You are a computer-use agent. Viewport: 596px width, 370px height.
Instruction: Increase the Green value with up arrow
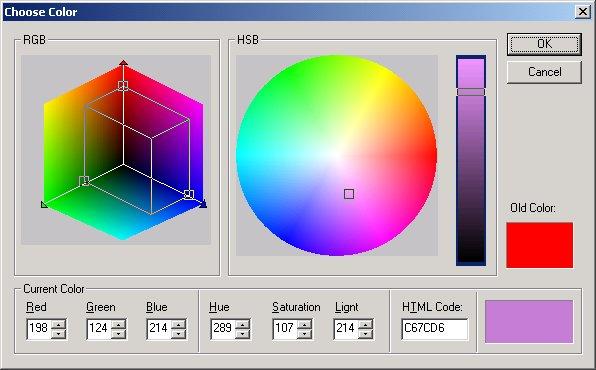coord(119,324)
